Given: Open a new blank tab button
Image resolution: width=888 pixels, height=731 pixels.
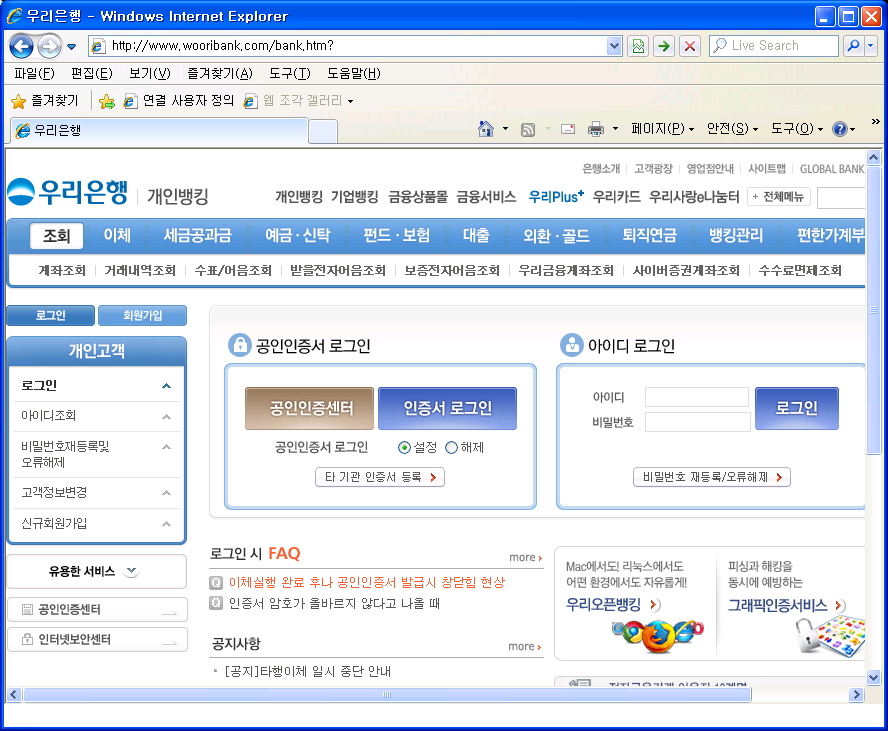Looking at the screenshot, I should tap(323, 131).
